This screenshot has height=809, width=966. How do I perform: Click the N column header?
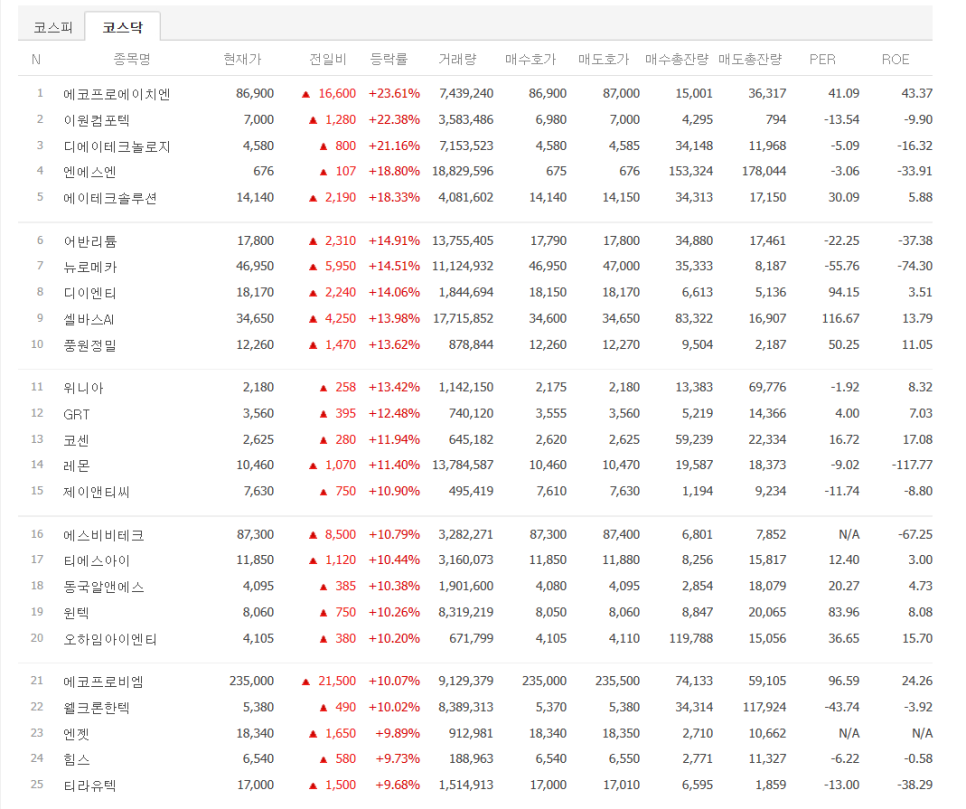coord(36,60)
